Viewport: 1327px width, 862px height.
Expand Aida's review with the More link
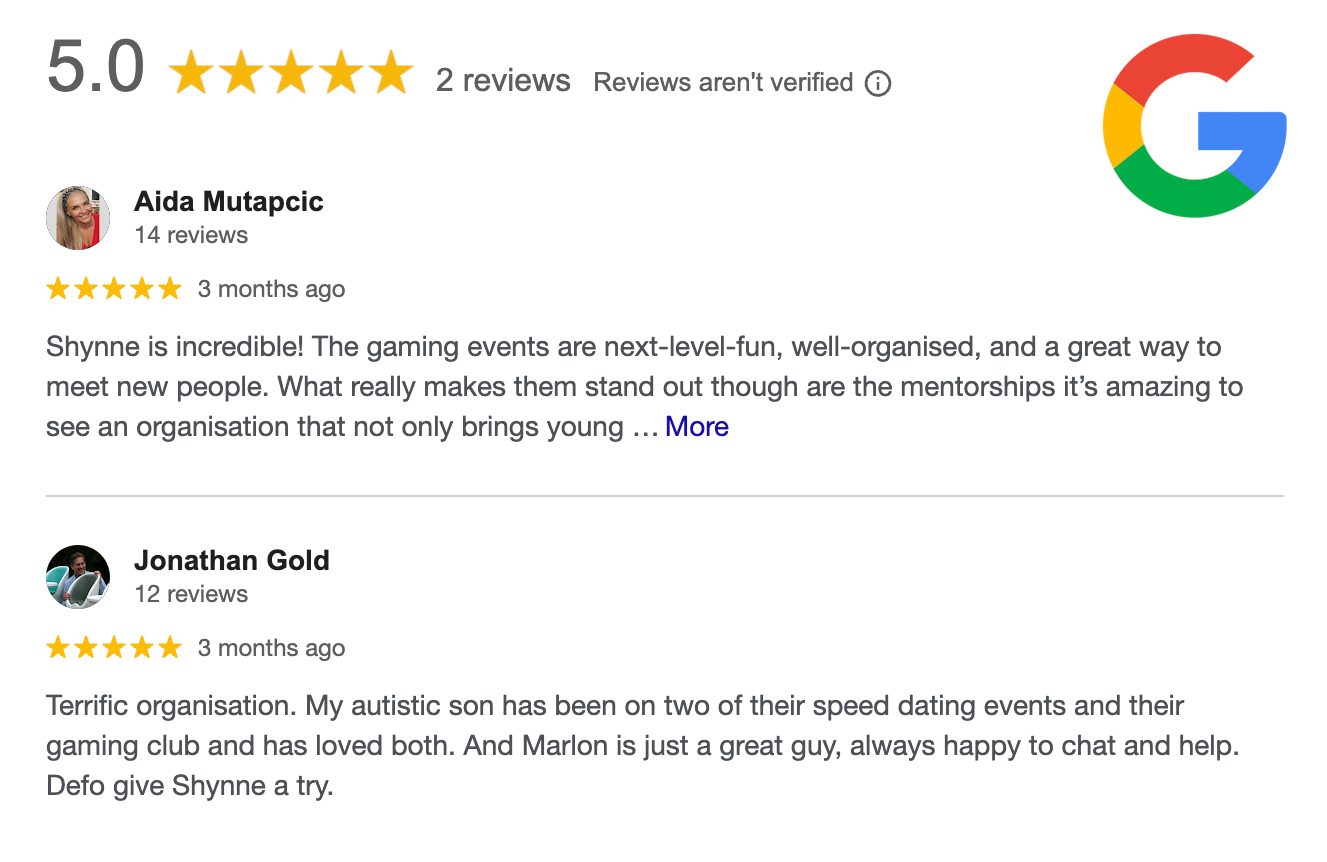pos(697,427)
